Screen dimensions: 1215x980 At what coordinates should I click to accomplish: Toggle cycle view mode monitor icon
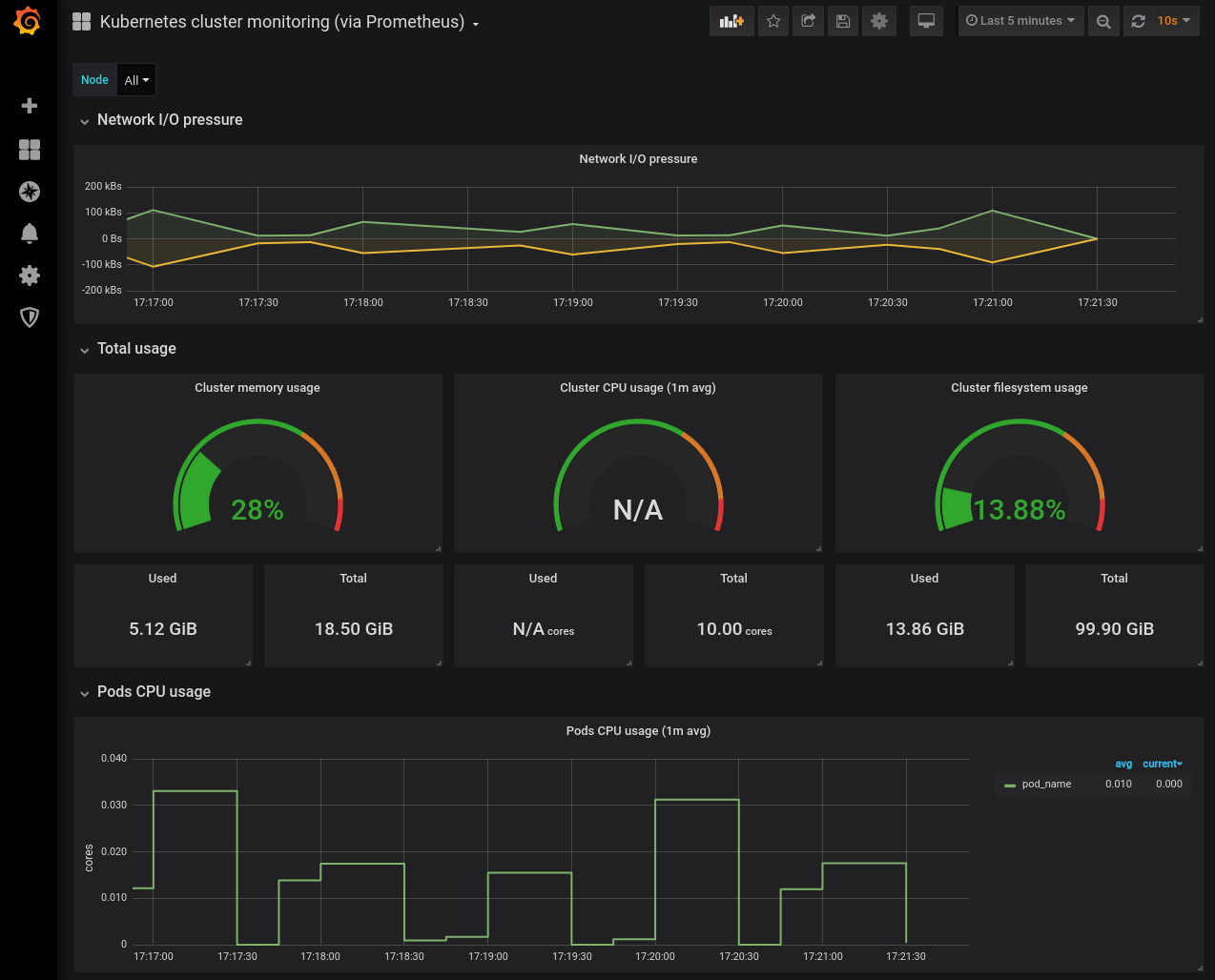coord(926,21)
